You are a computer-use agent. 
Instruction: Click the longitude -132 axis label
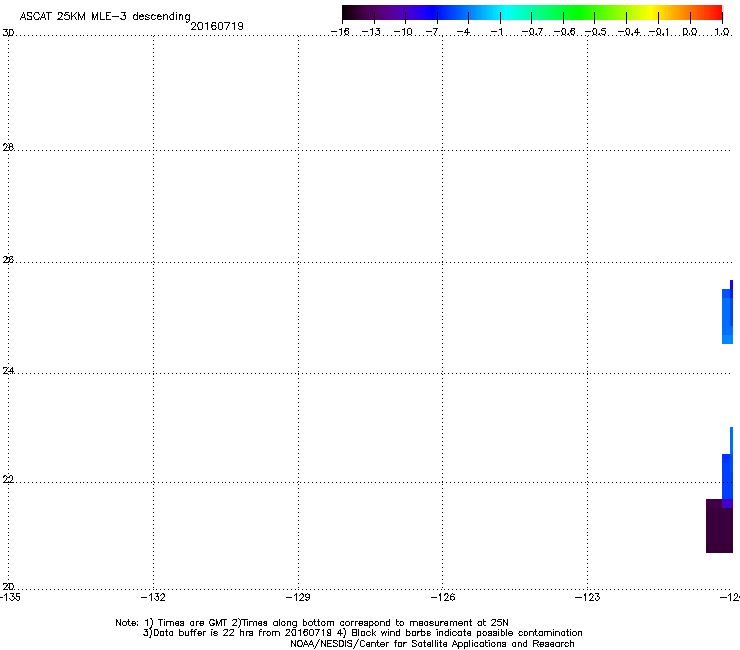point(153,597)
